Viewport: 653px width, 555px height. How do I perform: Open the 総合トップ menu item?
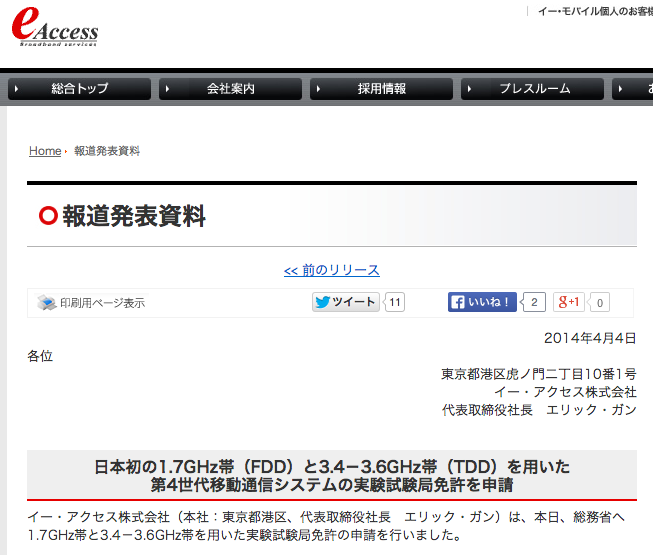tap(80, 89)
